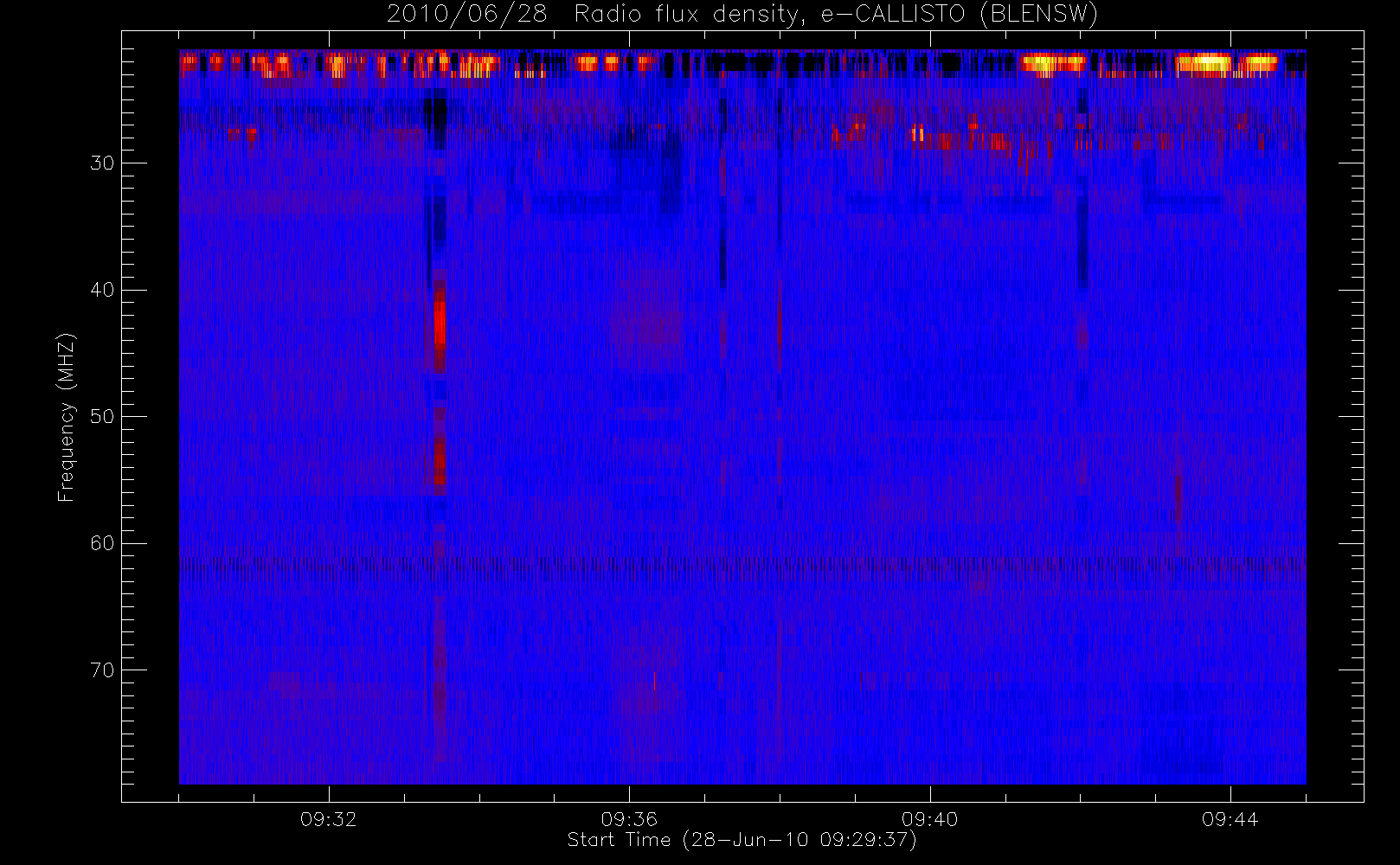Screen dimensions: 1400x865
Task: Click the red burst feature near 53 MHz
Action: [x=440, y=458]
